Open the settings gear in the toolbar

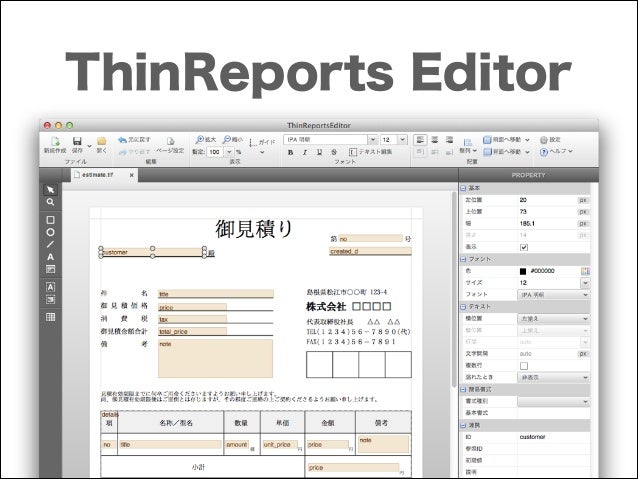pos(550,140)
